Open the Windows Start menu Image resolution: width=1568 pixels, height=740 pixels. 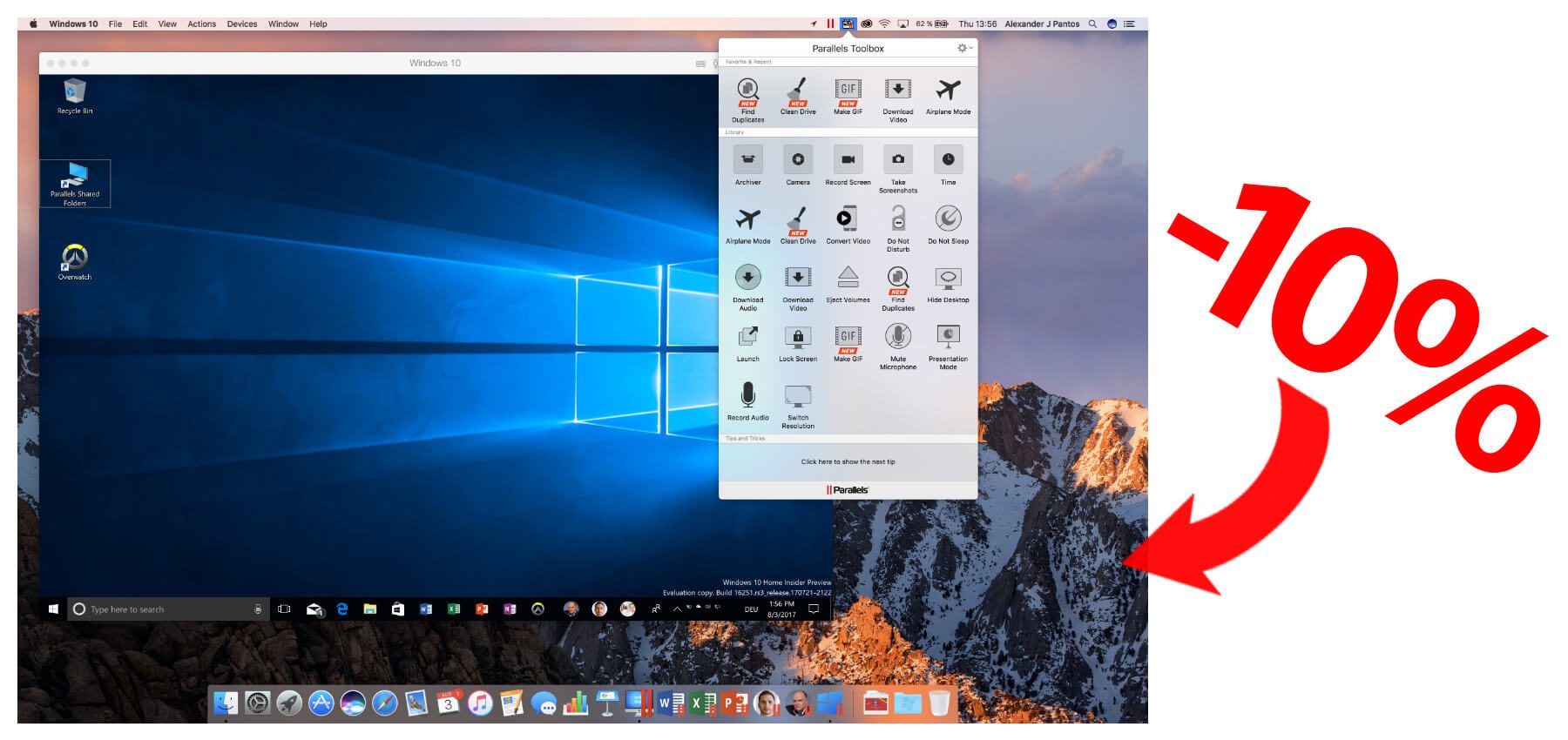click(x=53, y=609)
